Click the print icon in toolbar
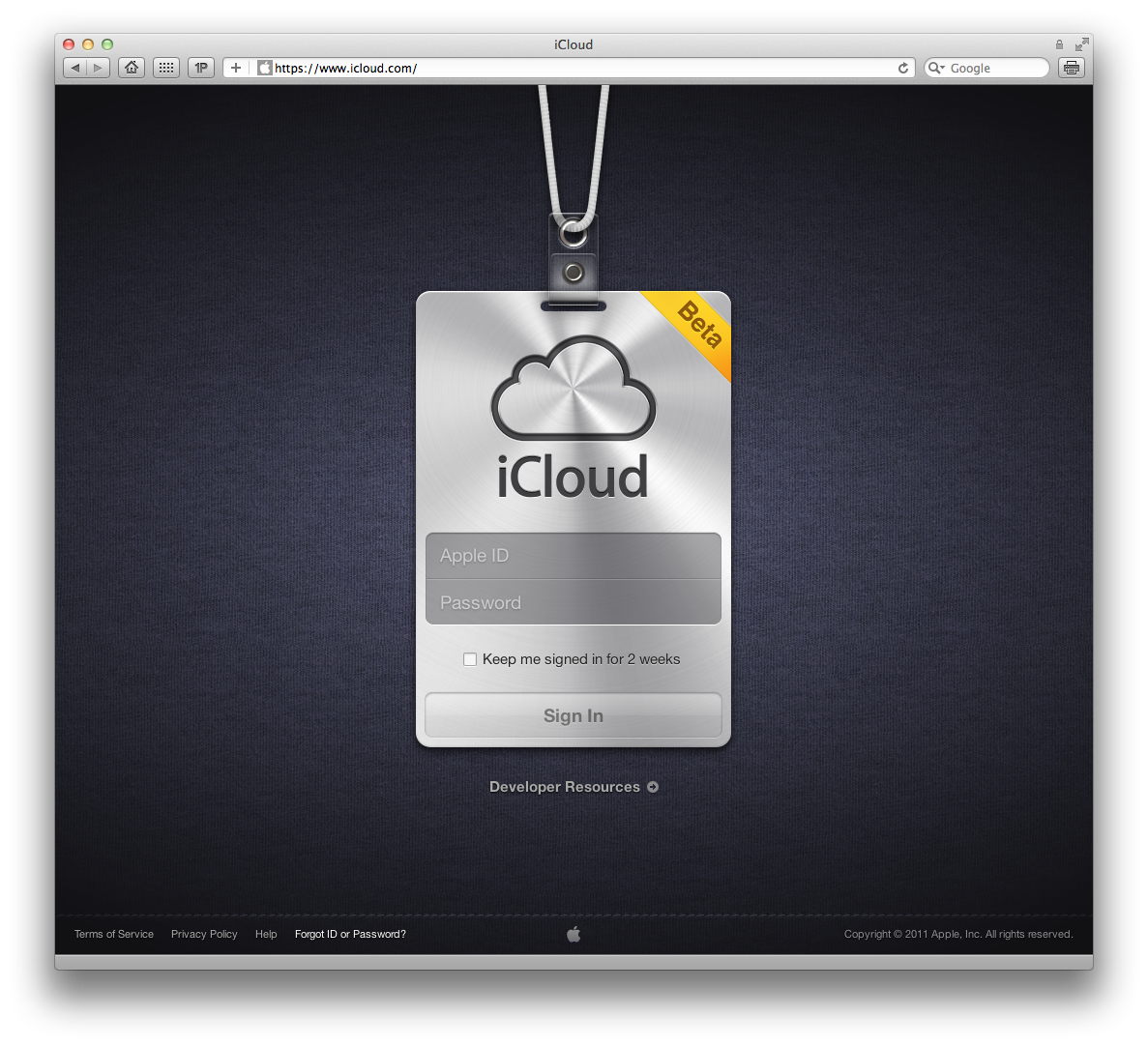The width and height of the screenshot is (1148, 1046). pos(1071,68)
